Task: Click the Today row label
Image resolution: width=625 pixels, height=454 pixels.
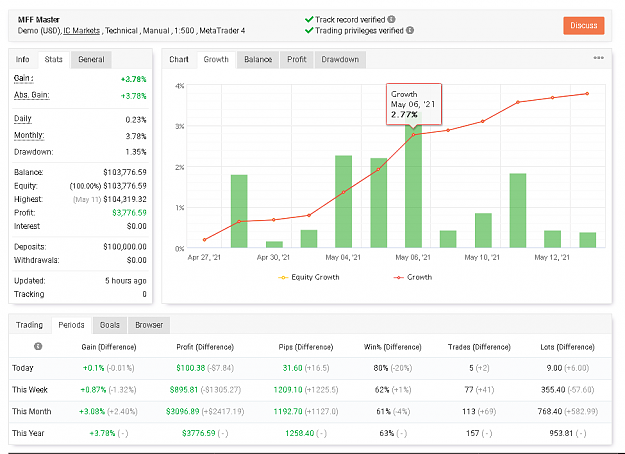Action: coord(23,368)
